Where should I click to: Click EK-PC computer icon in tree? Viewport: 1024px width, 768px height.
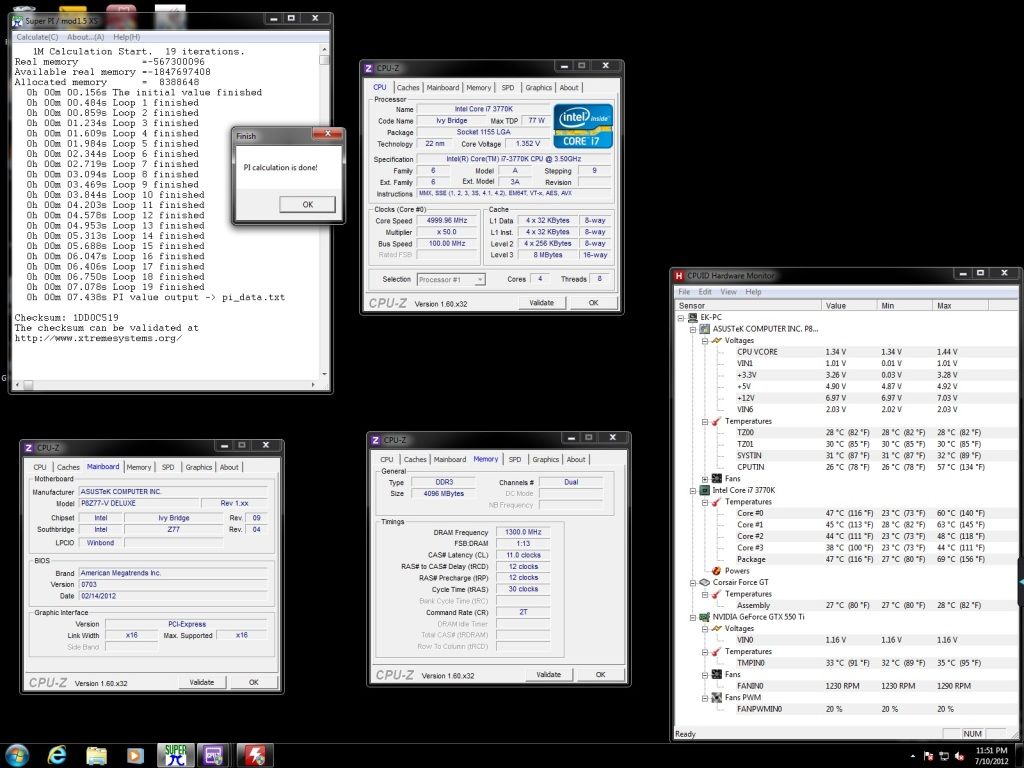[693, 317]
